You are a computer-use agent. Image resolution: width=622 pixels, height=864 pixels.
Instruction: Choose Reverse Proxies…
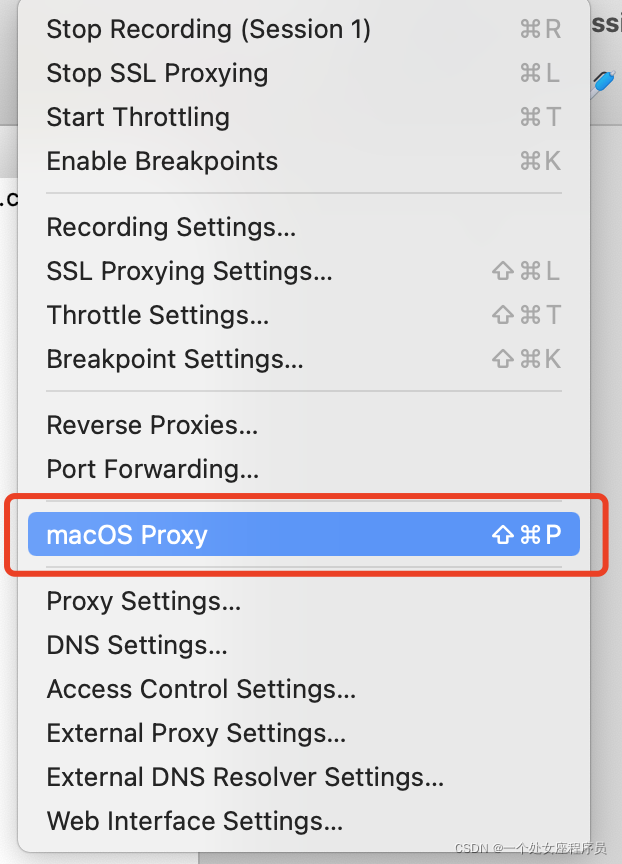tap(304, 425)
